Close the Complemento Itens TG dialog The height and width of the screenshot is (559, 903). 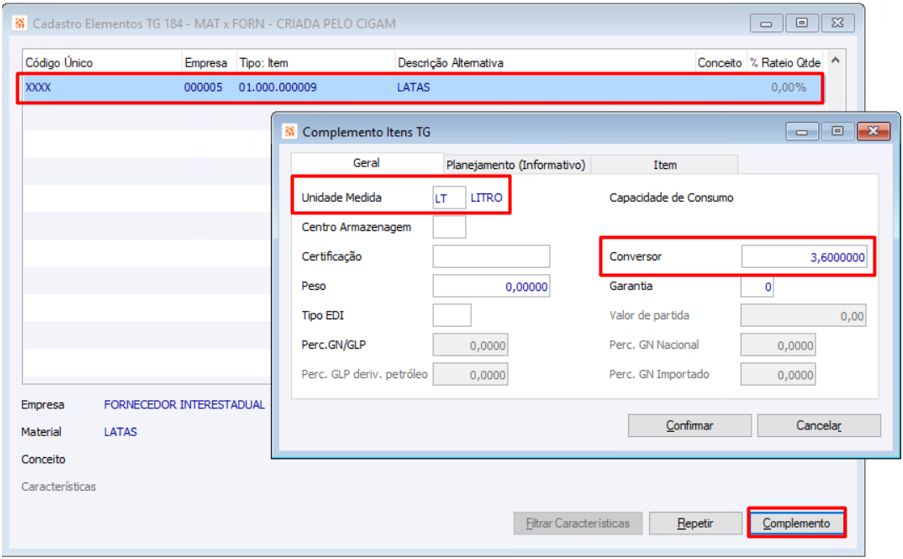(872, 131)
